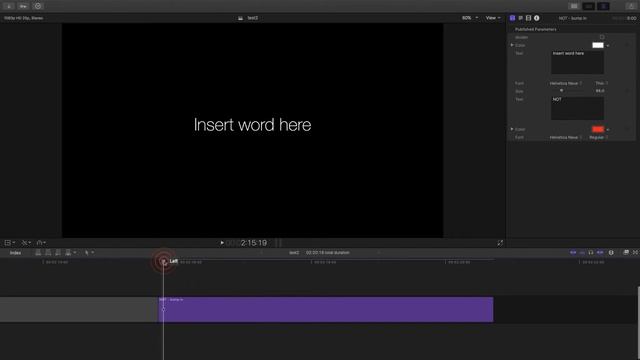Open the retime tools popup

[26, 243]
